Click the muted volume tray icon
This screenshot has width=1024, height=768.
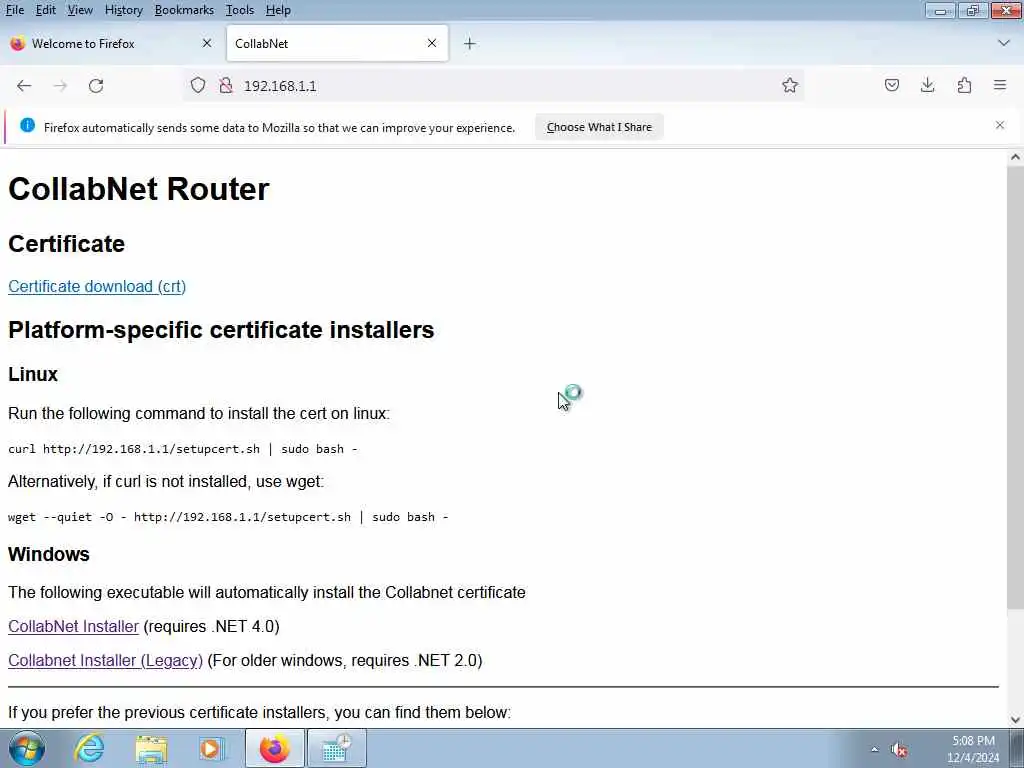click(x=899, y=749)
